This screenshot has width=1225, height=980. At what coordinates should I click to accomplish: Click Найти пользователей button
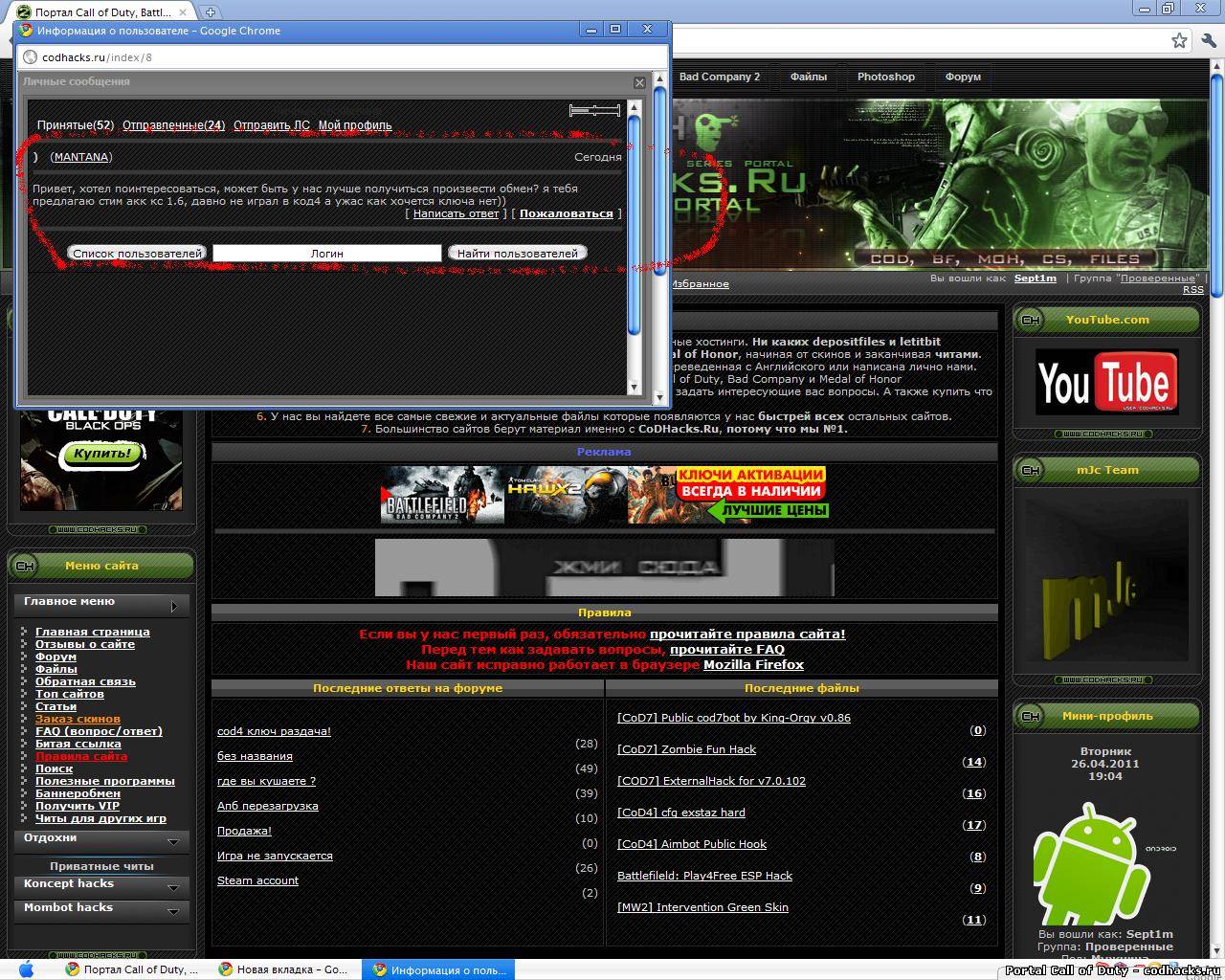518,254
